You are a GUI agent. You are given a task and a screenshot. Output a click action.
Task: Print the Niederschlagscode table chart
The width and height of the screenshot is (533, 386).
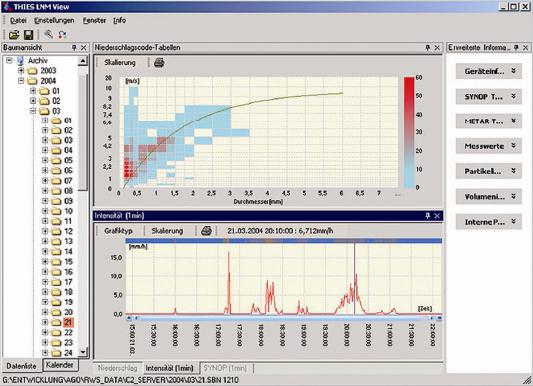point(159,63)
